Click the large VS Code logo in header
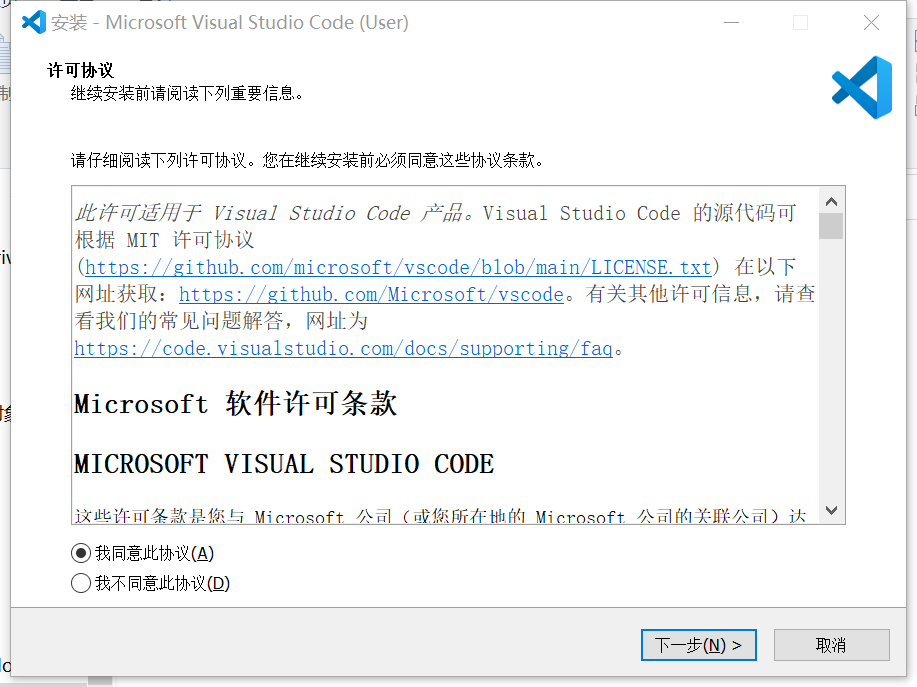Viewport: 917px width, 687px height. (x=862, y=88)
